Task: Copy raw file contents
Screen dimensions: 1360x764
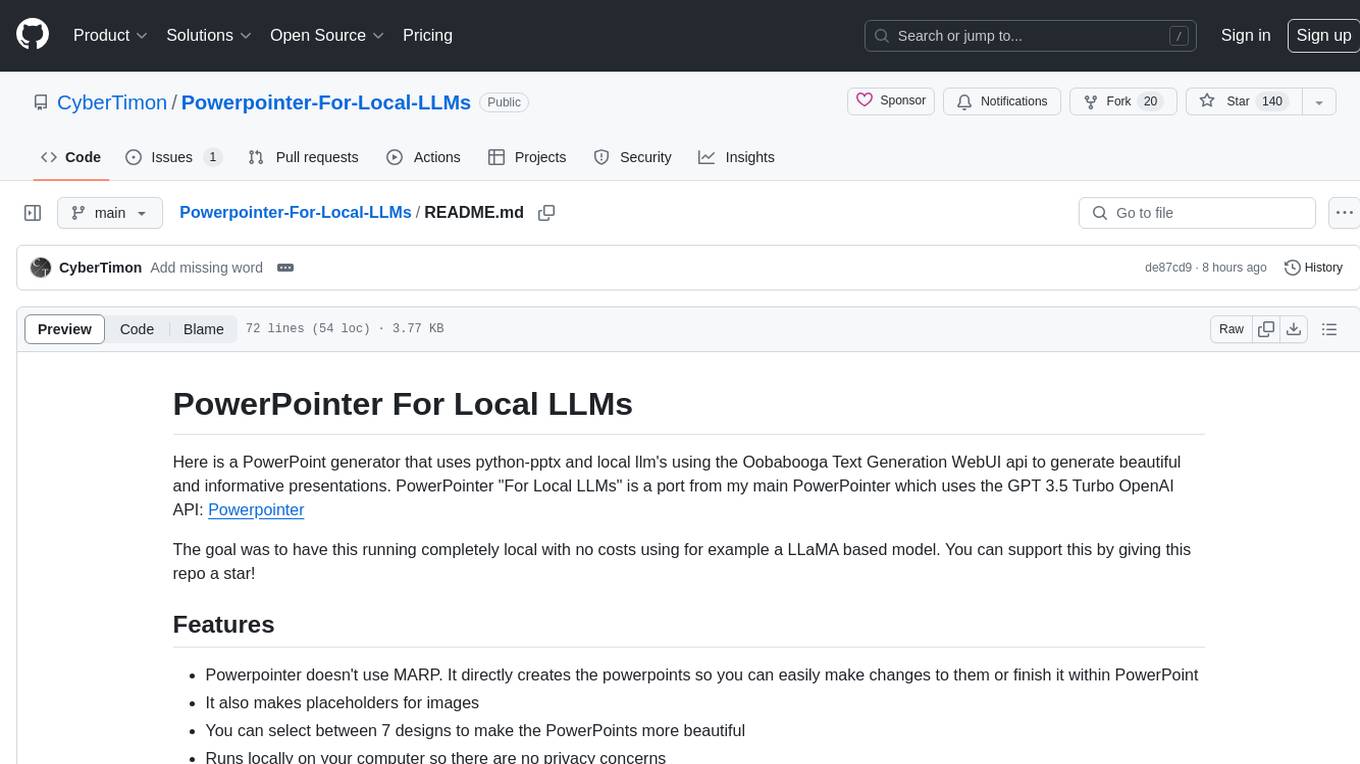Action: tap(1266, 329)
